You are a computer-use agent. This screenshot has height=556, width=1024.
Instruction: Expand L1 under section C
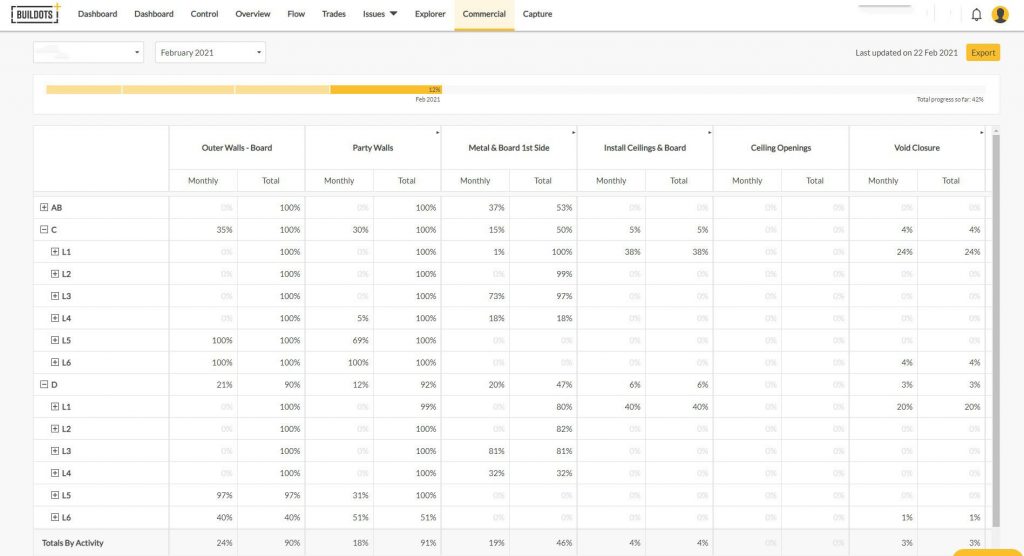55,251
